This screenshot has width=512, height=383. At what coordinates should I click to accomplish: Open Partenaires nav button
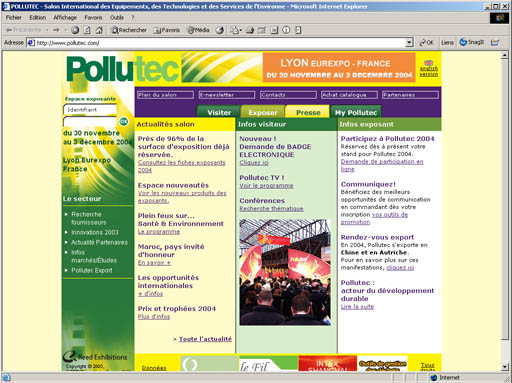[x=410, y=95]
